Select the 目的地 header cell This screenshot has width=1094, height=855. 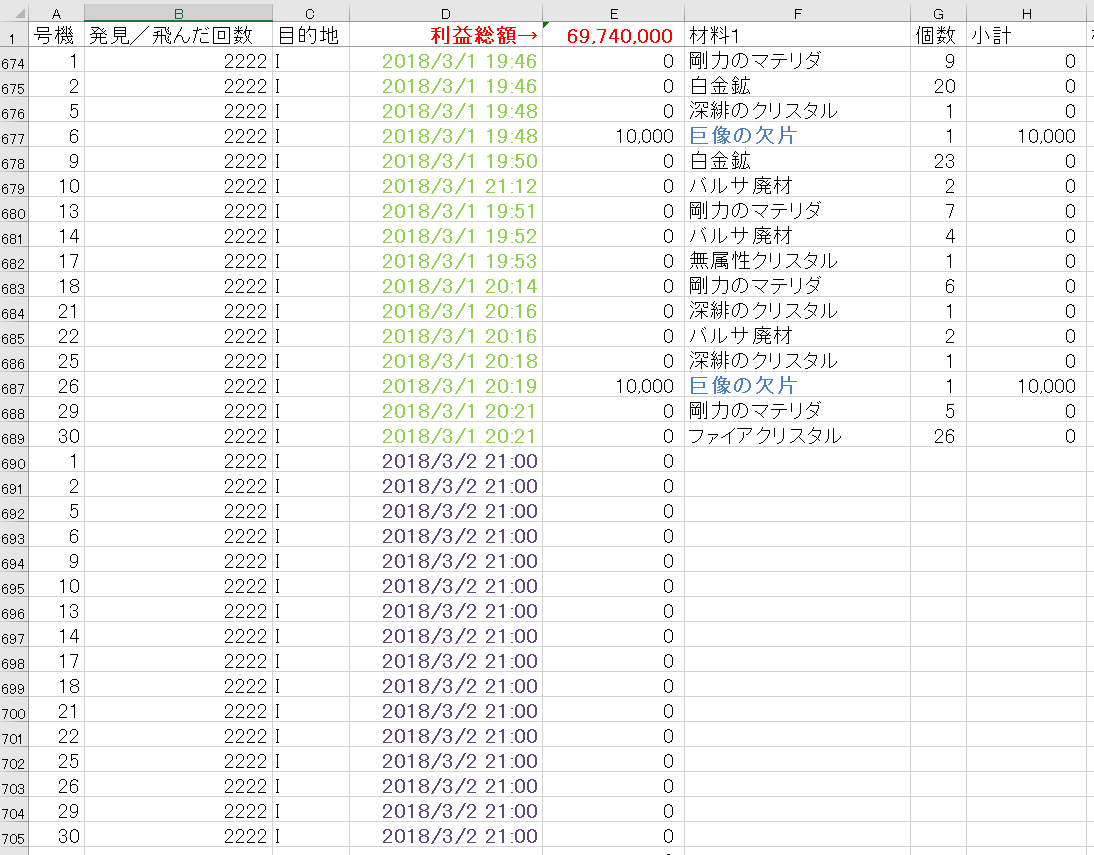pos(309,36)
